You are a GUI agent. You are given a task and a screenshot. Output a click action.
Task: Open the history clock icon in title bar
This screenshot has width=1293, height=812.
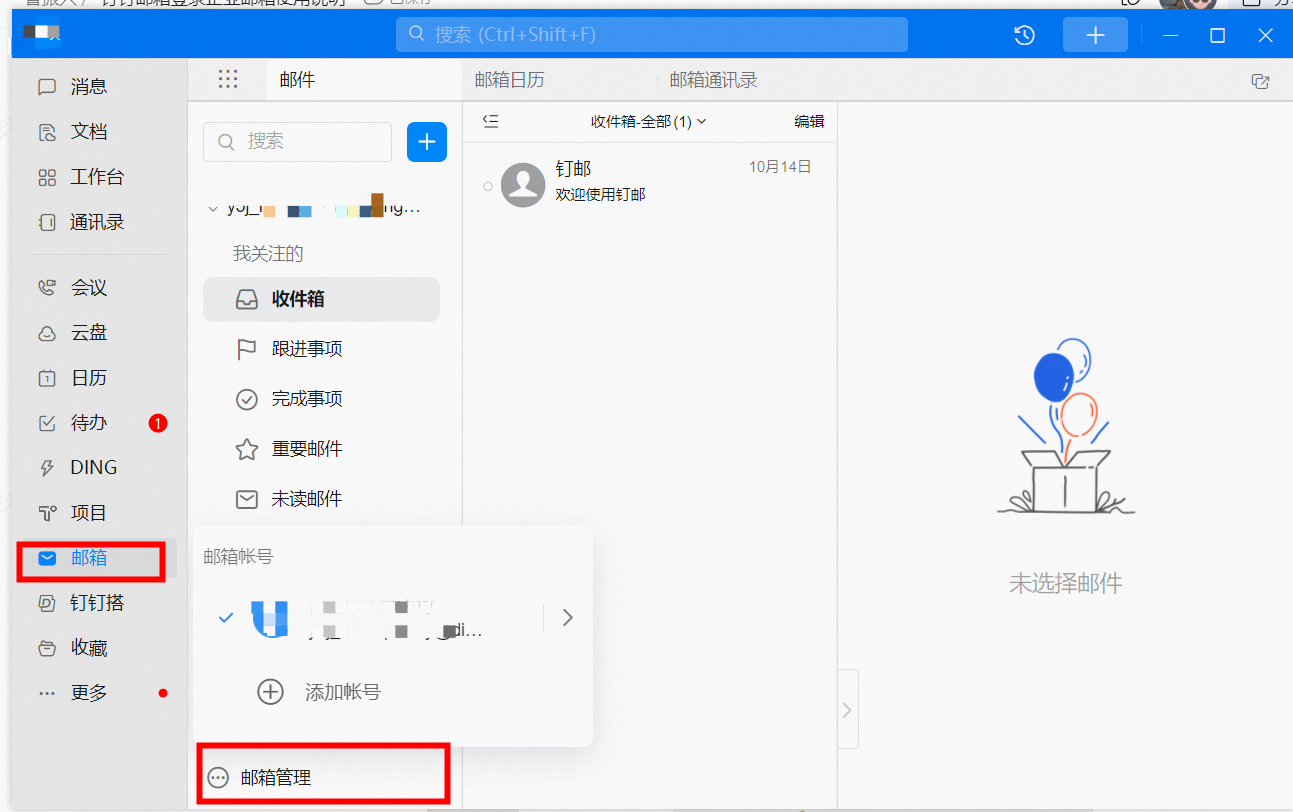pyautogui.click(x=1024, y=36)
